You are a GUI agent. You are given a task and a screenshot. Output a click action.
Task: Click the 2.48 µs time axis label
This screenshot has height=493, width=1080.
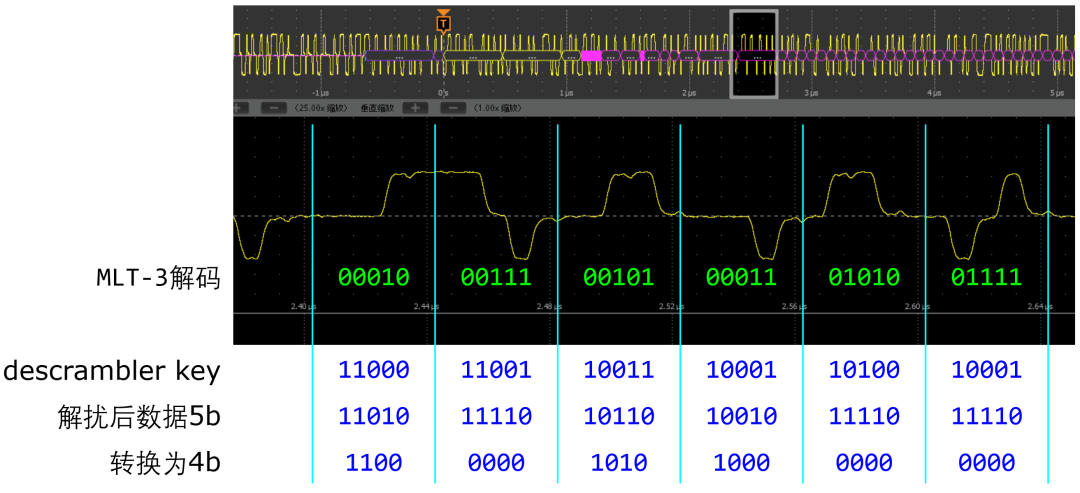549,306
